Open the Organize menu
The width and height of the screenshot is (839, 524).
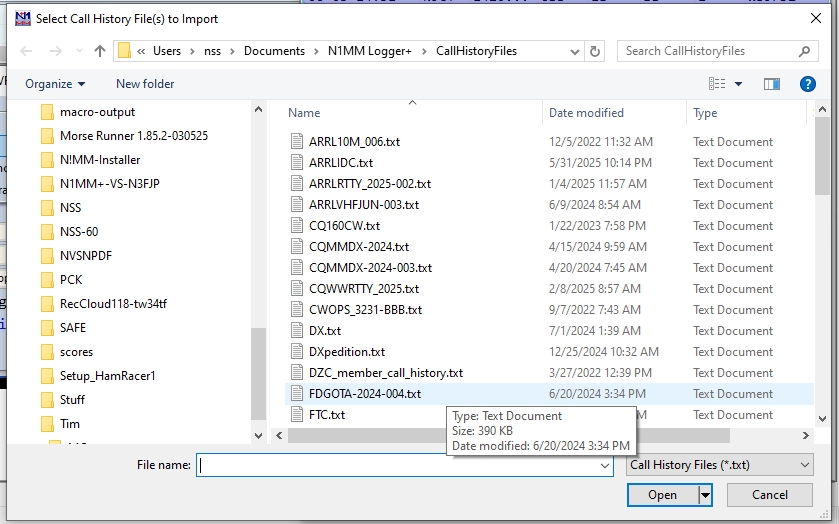click(x=55, y=84)
